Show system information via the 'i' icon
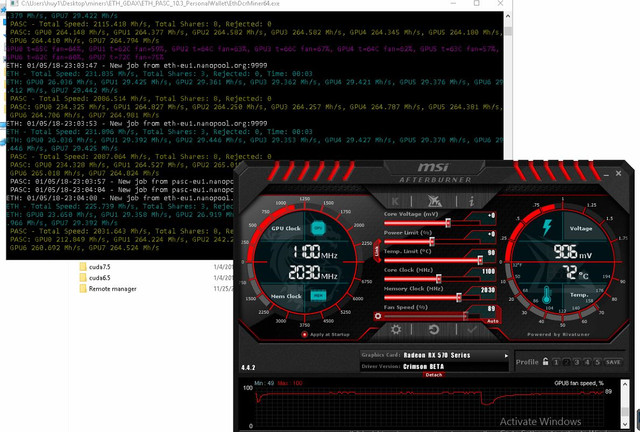This screenshot has height=432, width=640. pos(471,201)
